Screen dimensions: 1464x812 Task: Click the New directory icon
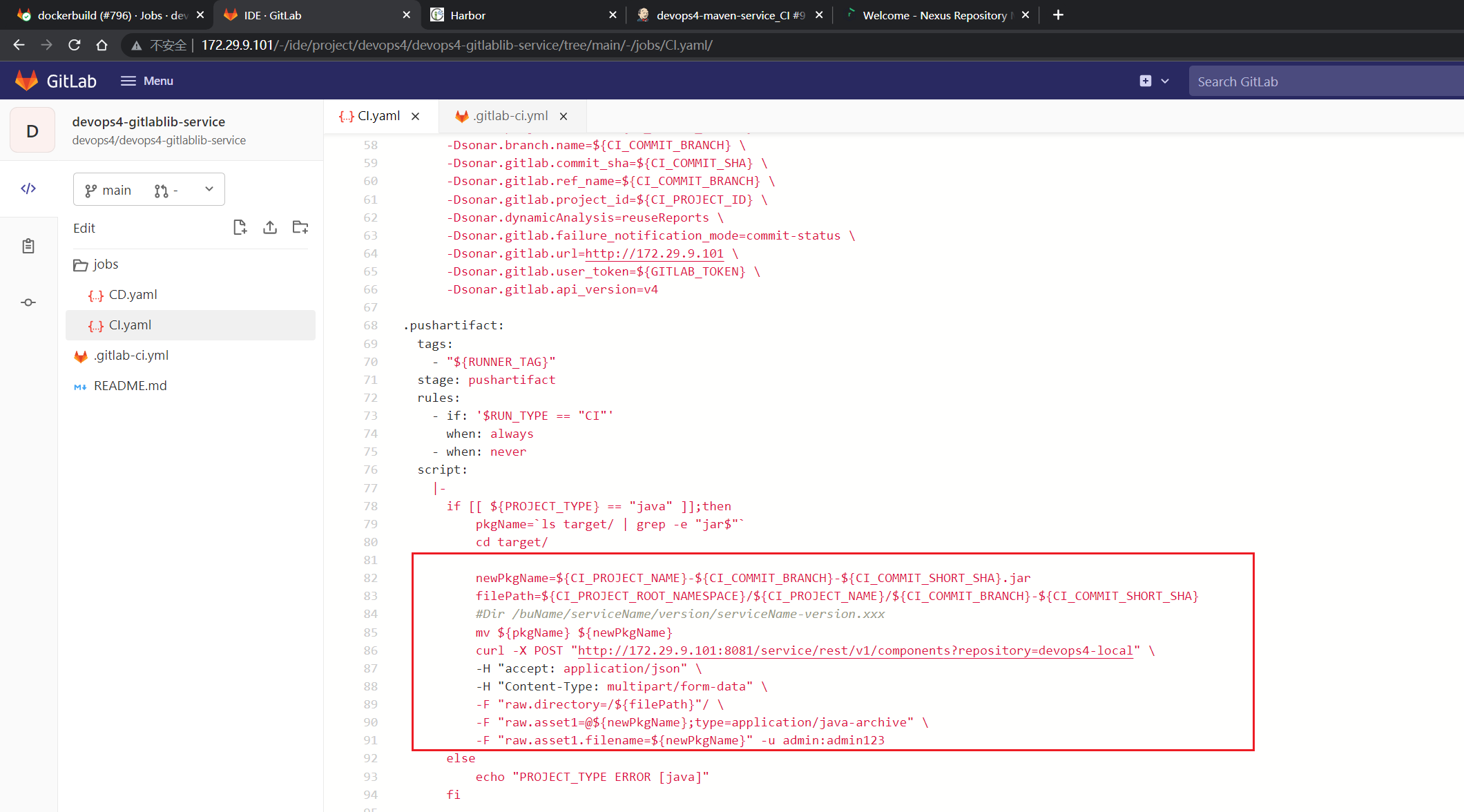tap(300, 227)
